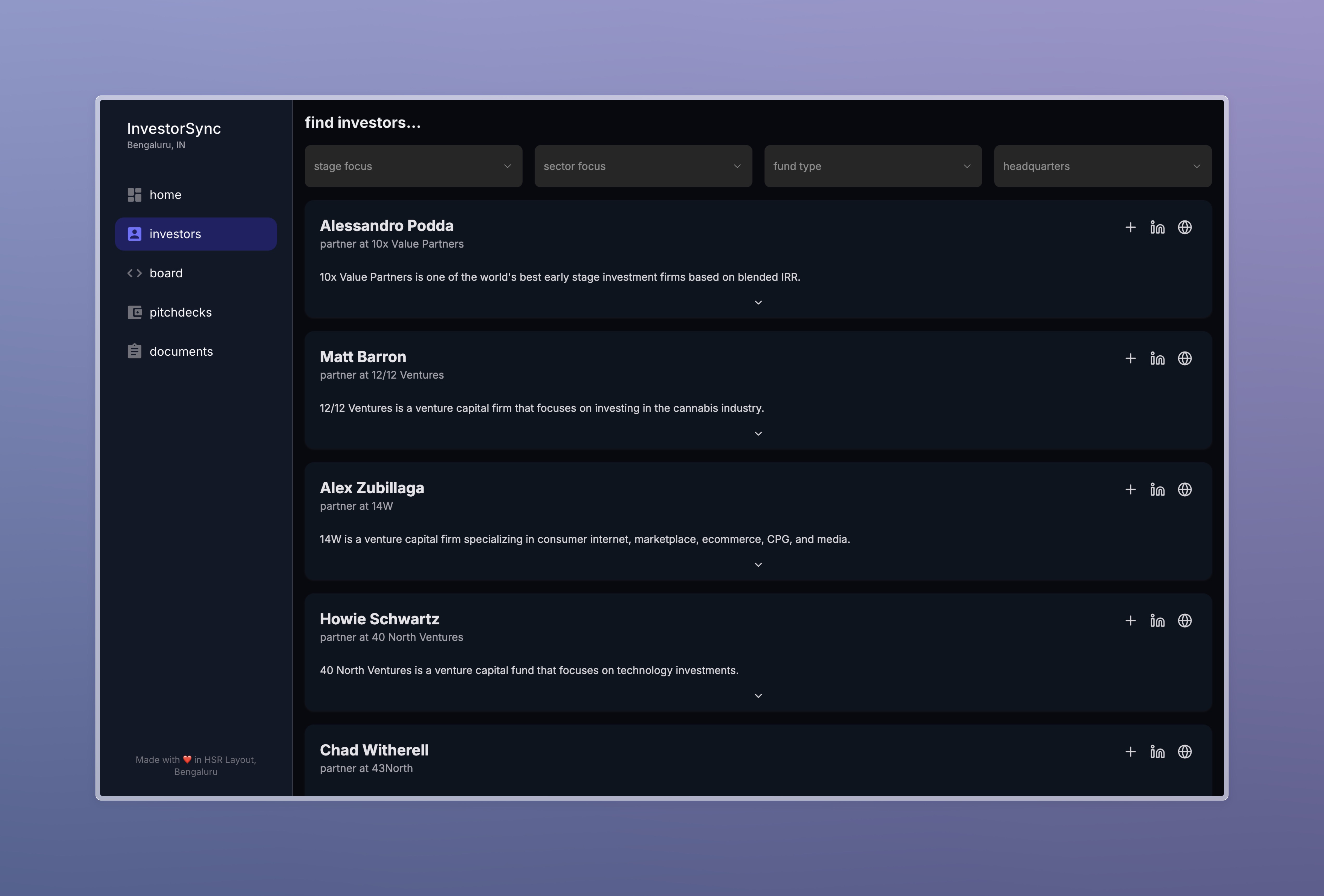Add Matt Barron with the plus icon
This screenshot has width=1324, height=896.
tap(1130, 358)
